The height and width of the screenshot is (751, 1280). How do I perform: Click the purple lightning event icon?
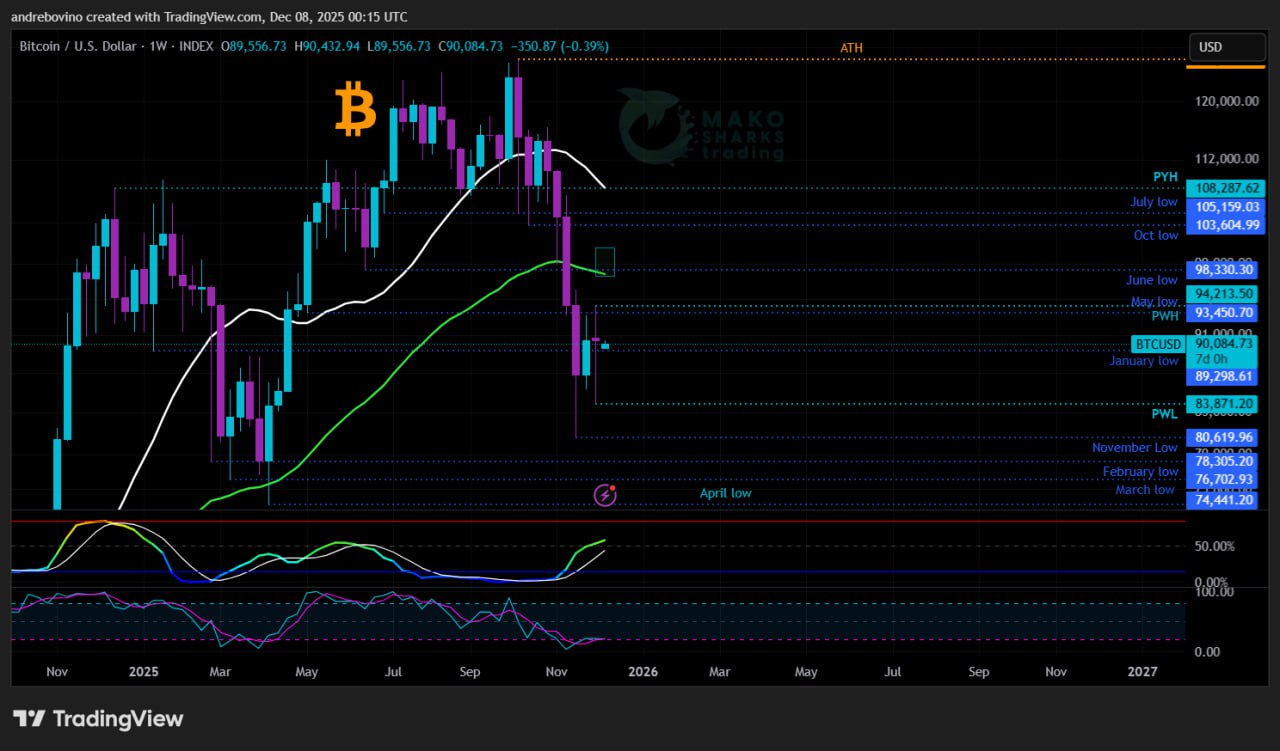tap(605, 494)
